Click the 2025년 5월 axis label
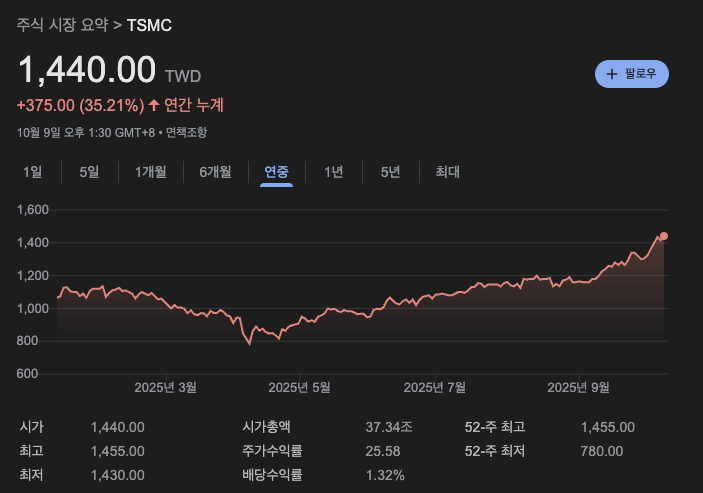 click(300, 387)
